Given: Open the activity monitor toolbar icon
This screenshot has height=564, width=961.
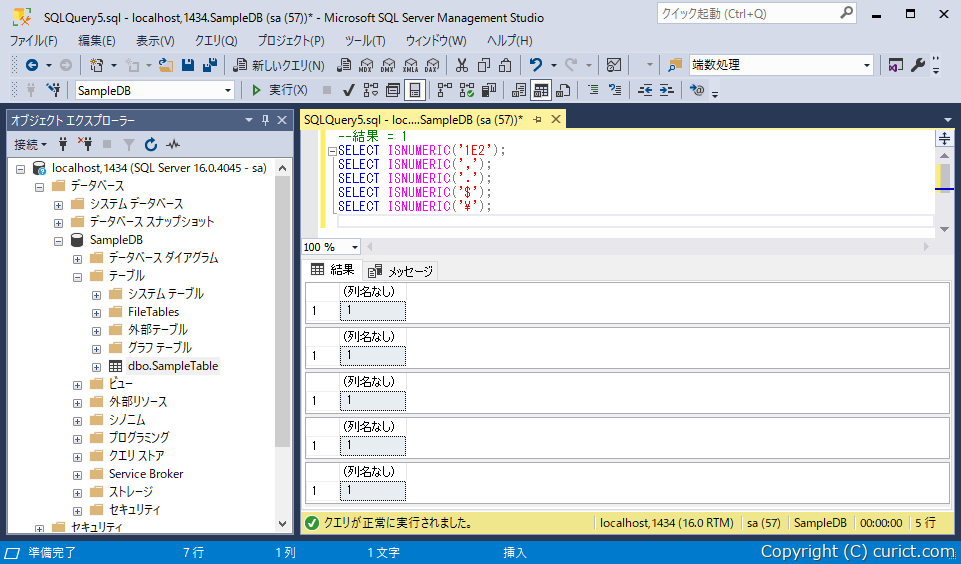Looking at the screenshot, I should (x=613, y=65).
